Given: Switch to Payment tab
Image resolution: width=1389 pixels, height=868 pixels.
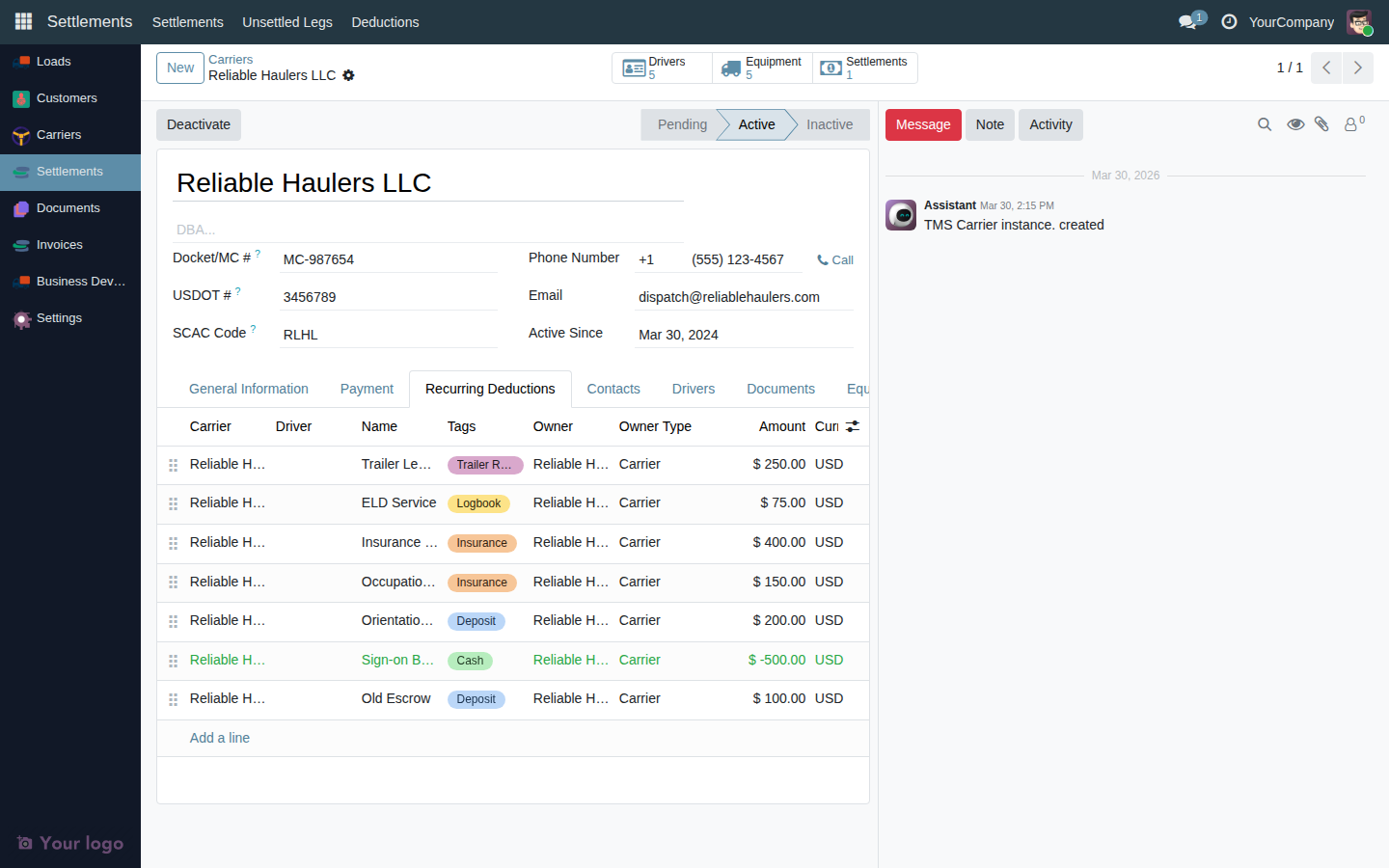Looking at the screenshot, I should pos(367,389).
